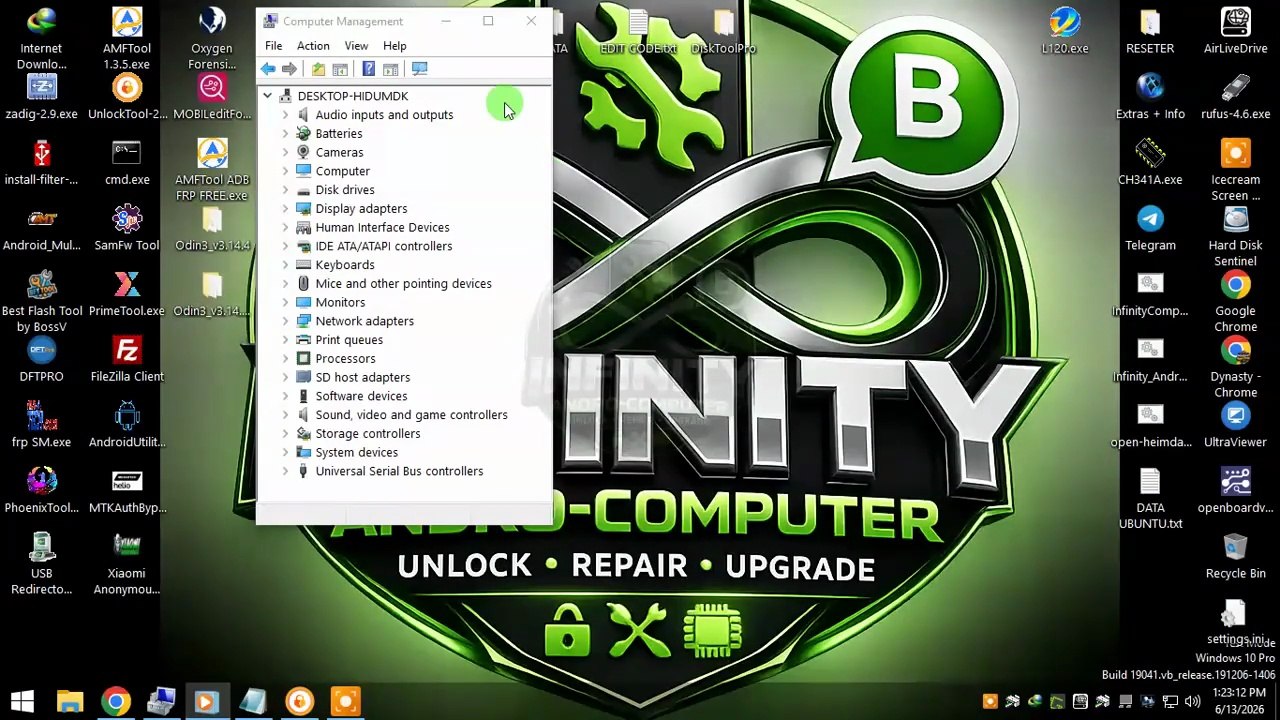Expand Universal Serial Bus controllers
Image resolution: width=1280 pixels, height=720 pixels.
pyautogui.click(x=285, y=471)
